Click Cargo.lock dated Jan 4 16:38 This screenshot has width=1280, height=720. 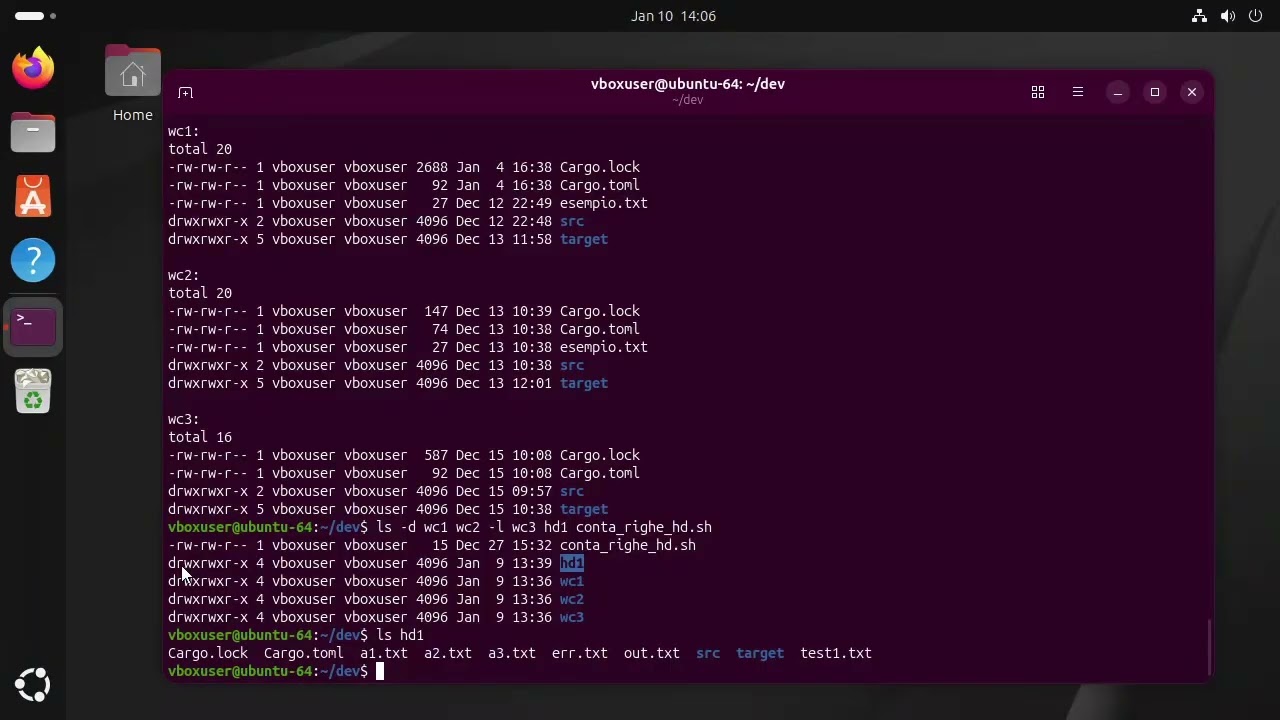pyautogui.click(x=600, y=167)
